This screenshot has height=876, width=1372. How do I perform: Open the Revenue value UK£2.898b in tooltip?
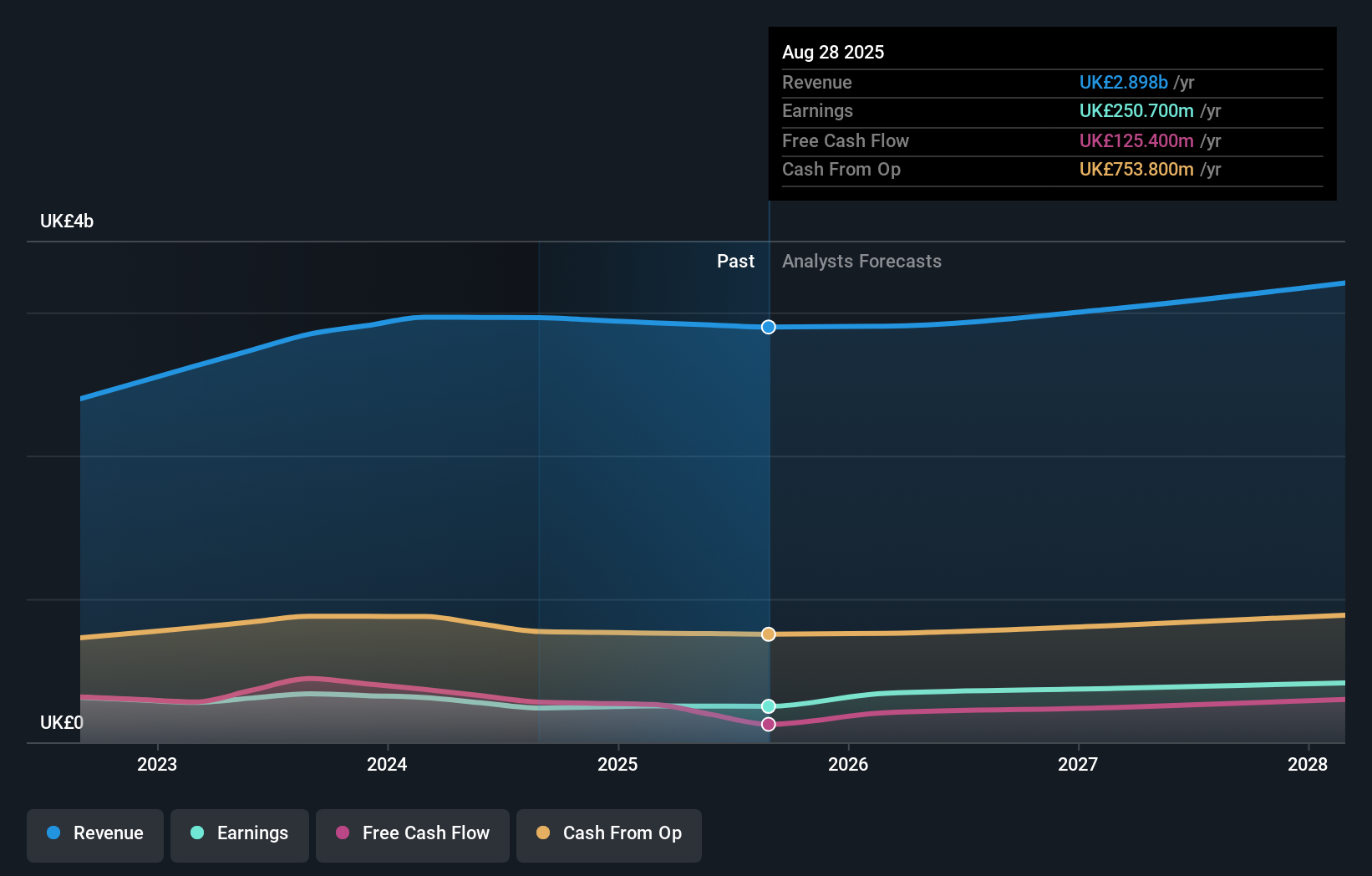tap(1123, 83)
